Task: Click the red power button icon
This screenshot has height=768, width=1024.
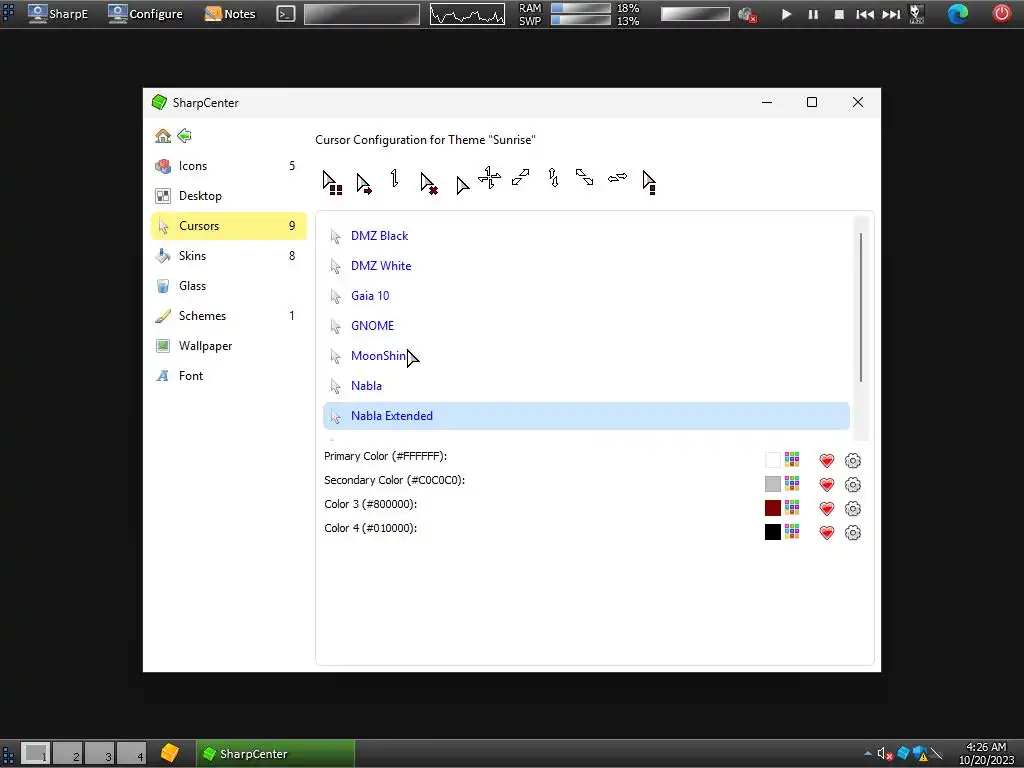Action: click(x=1002, y=13)
